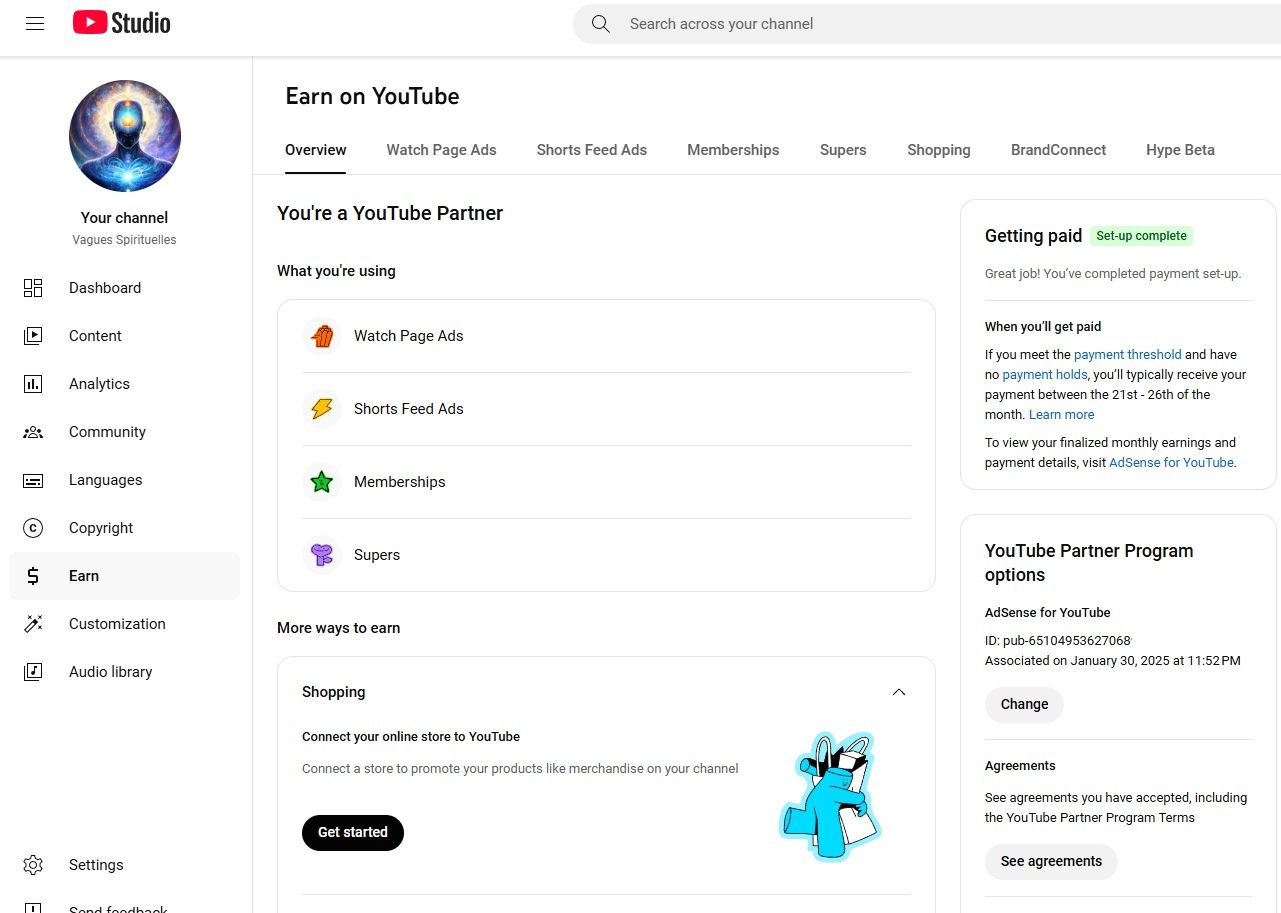
Task: Click the AdSense publisher ID text
Action: pos(1058,640)
